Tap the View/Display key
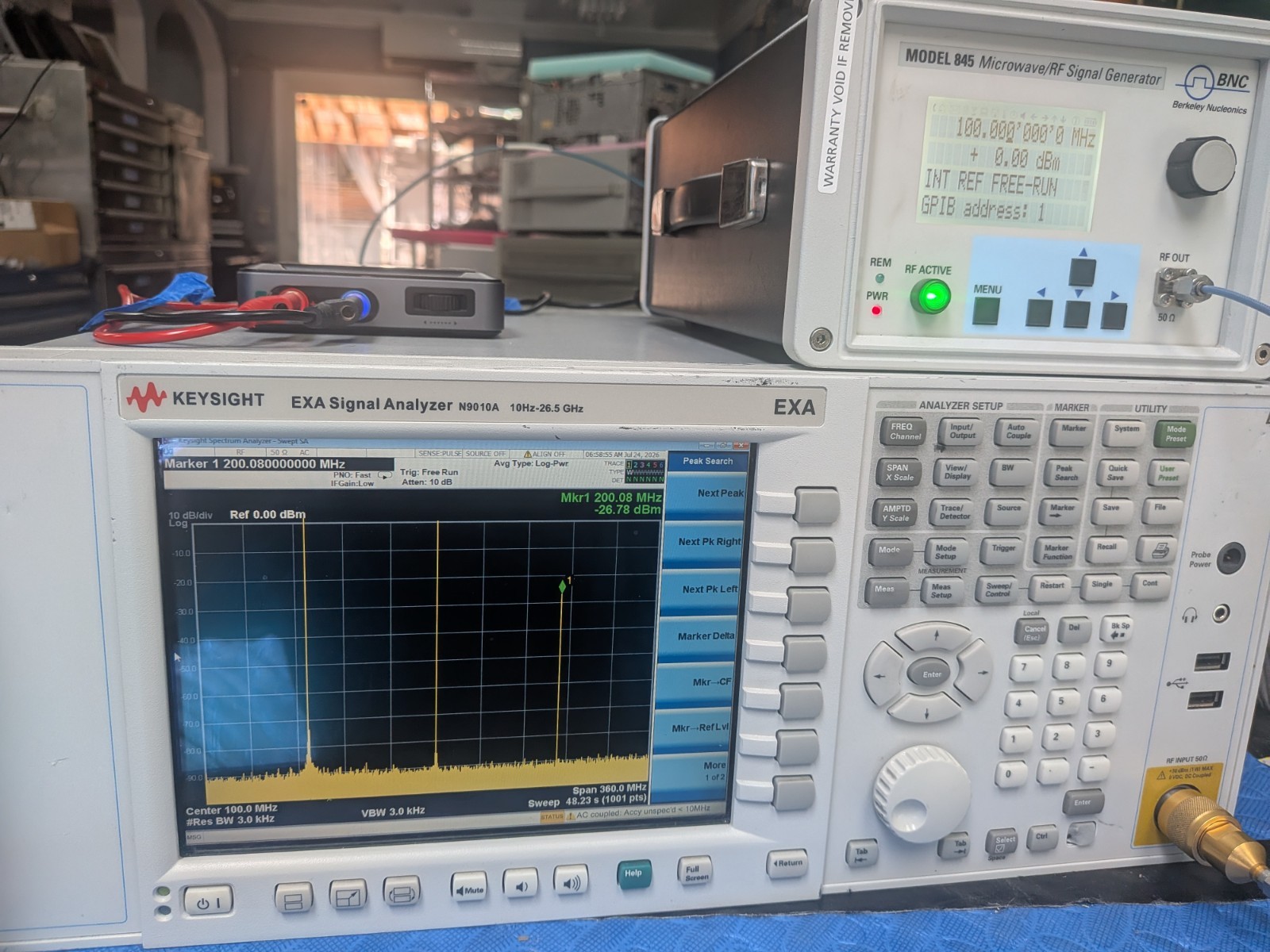1270x952 pixels. tap(956, 473)
